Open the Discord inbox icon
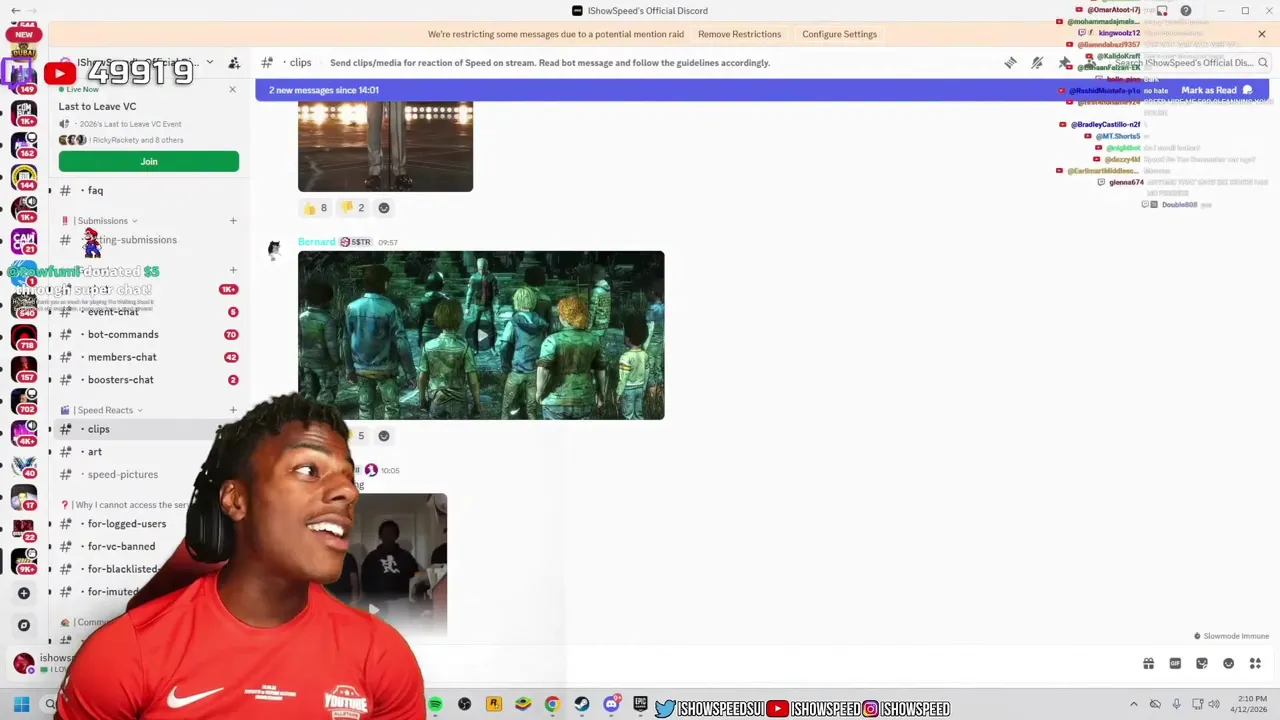 tap(1162, 11)
